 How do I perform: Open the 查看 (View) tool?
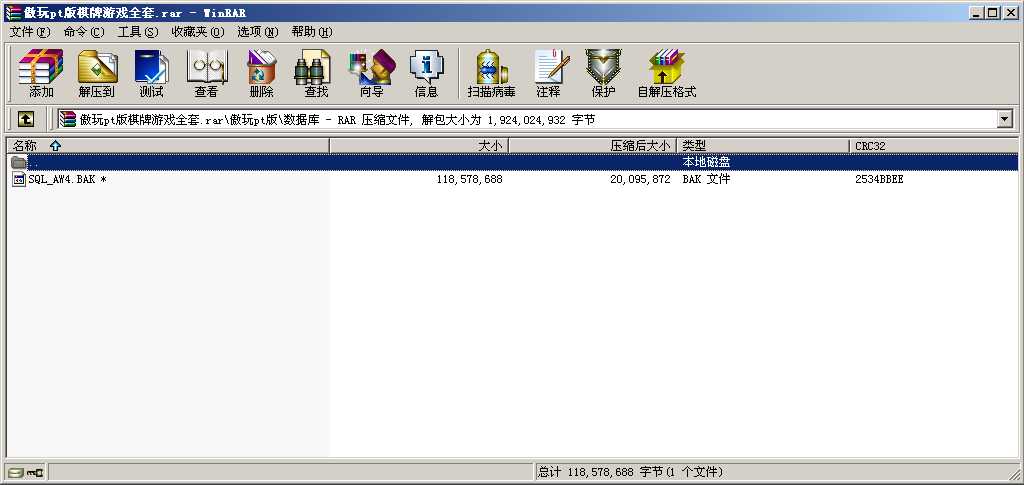point(206,73)
